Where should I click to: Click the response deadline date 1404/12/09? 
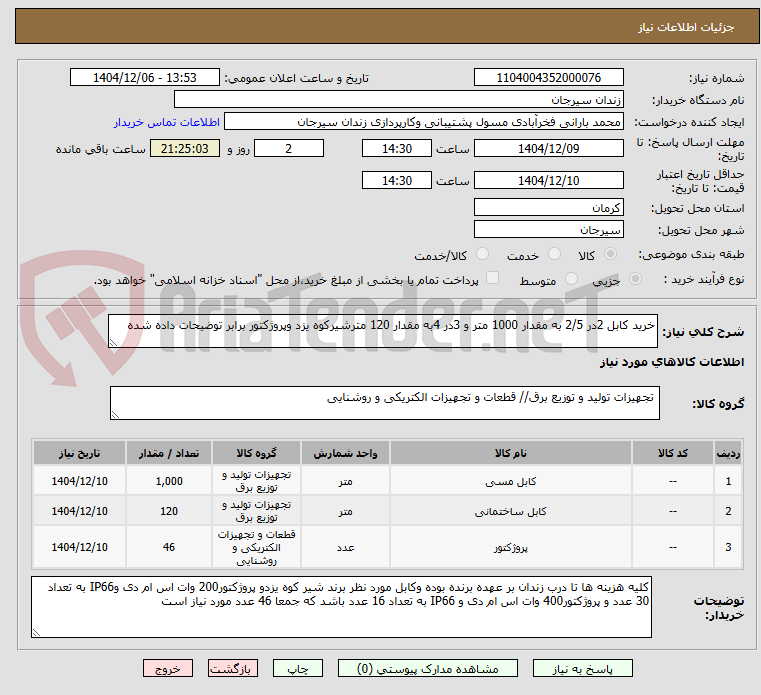click(x=548, y=149)
